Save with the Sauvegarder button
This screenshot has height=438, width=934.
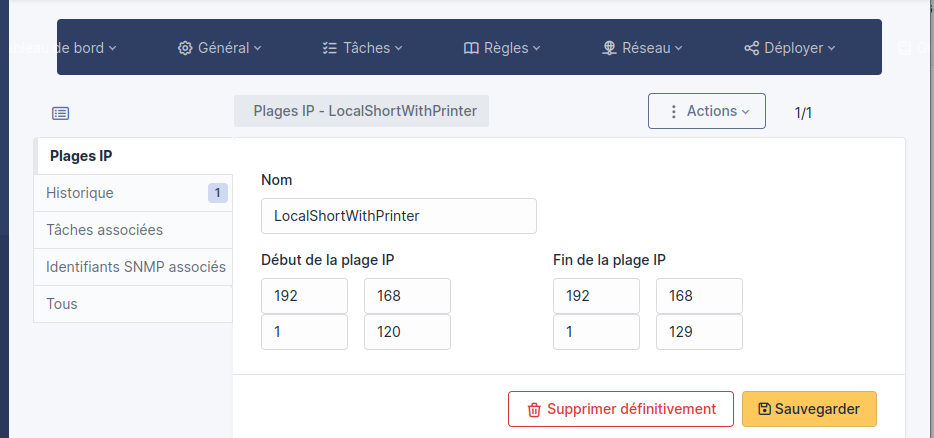point(810,409)
